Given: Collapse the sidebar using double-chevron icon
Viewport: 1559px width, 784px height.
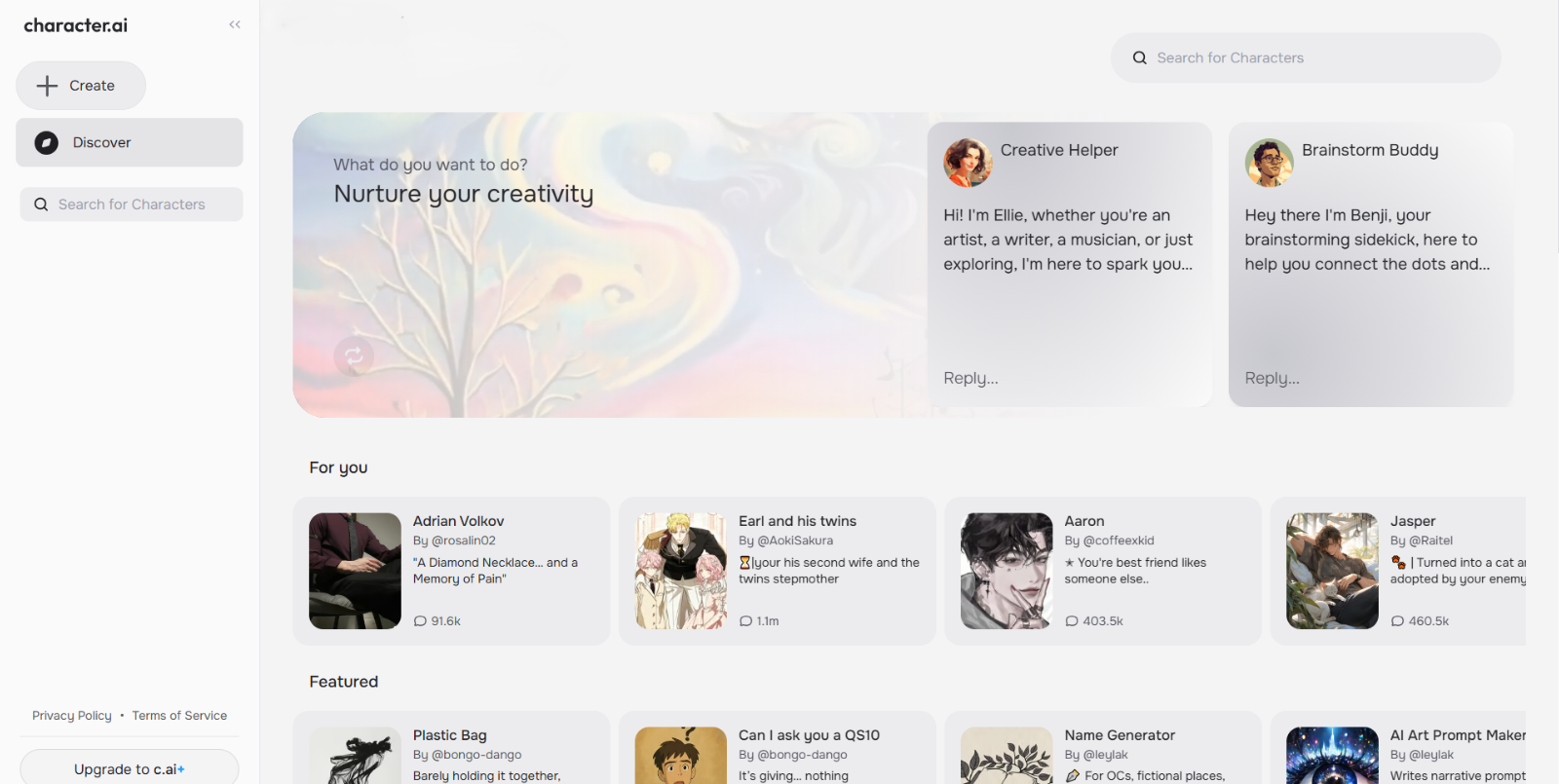Looking at the screenshot, I should point(235,24).
